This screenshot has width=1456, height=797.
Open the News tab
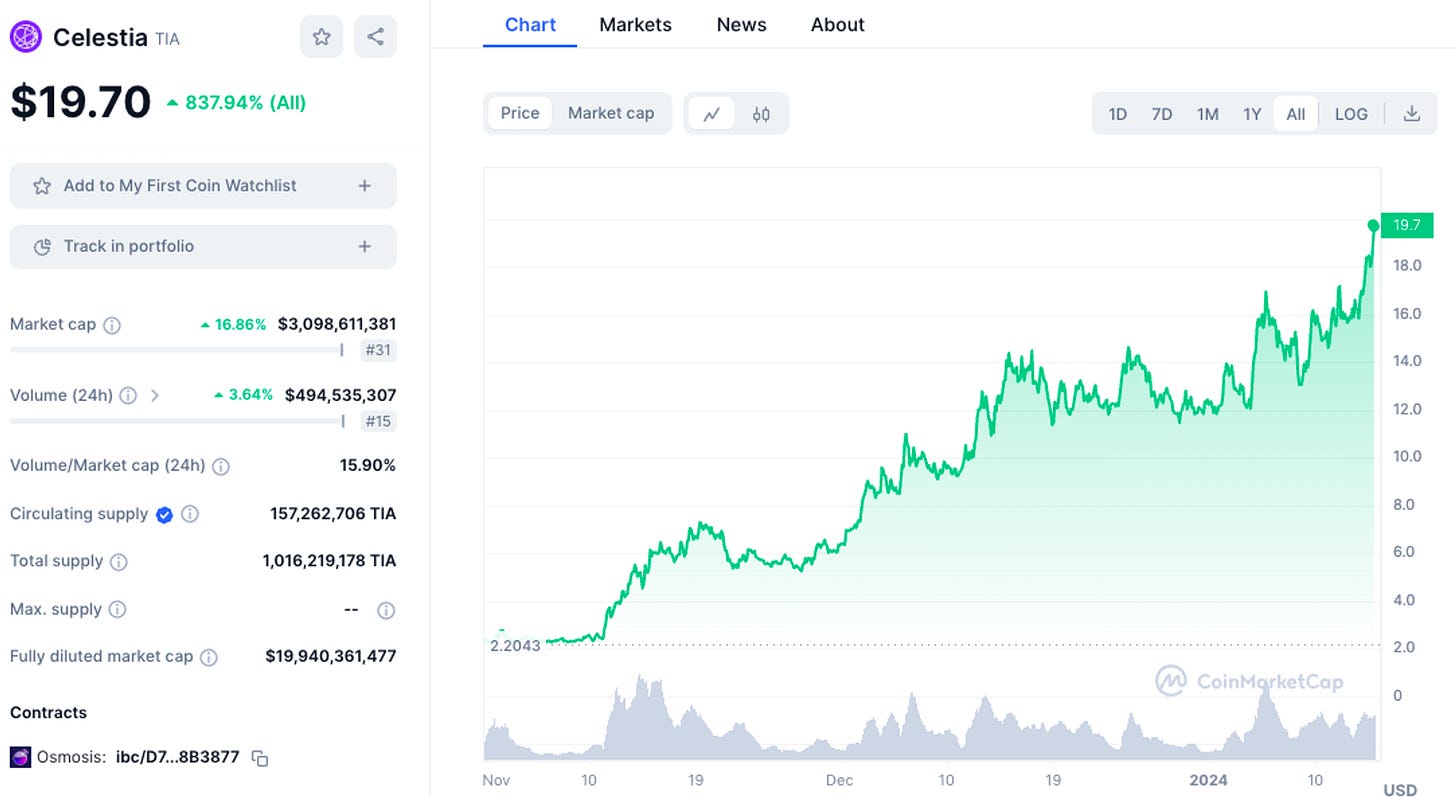(742, 25)
